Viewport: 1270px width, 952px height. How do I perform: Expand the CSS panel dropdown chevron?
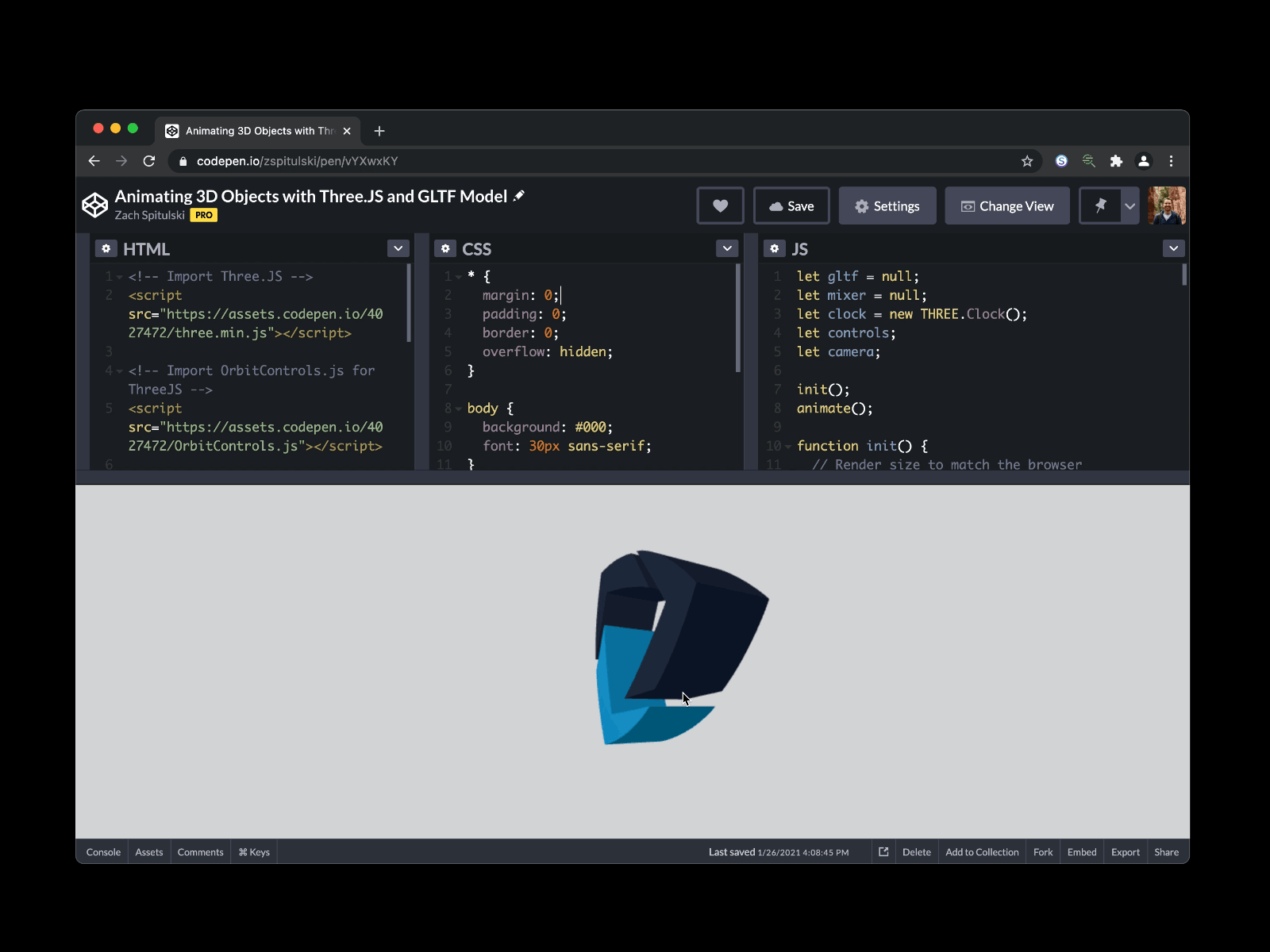point(727,249)
